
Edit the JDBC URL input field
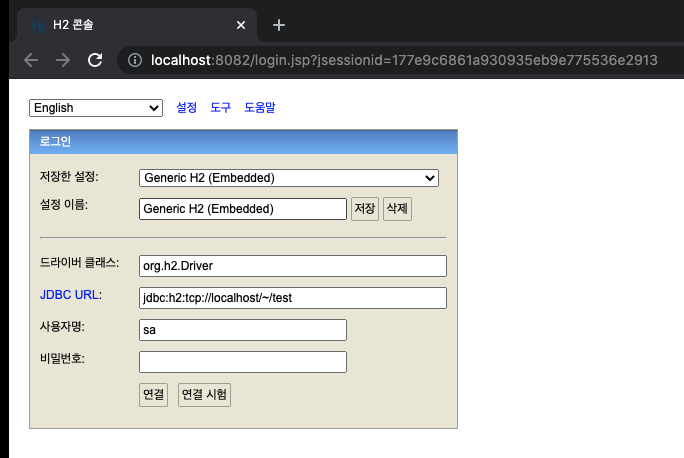pyautogui.click(x=293, y=298)
